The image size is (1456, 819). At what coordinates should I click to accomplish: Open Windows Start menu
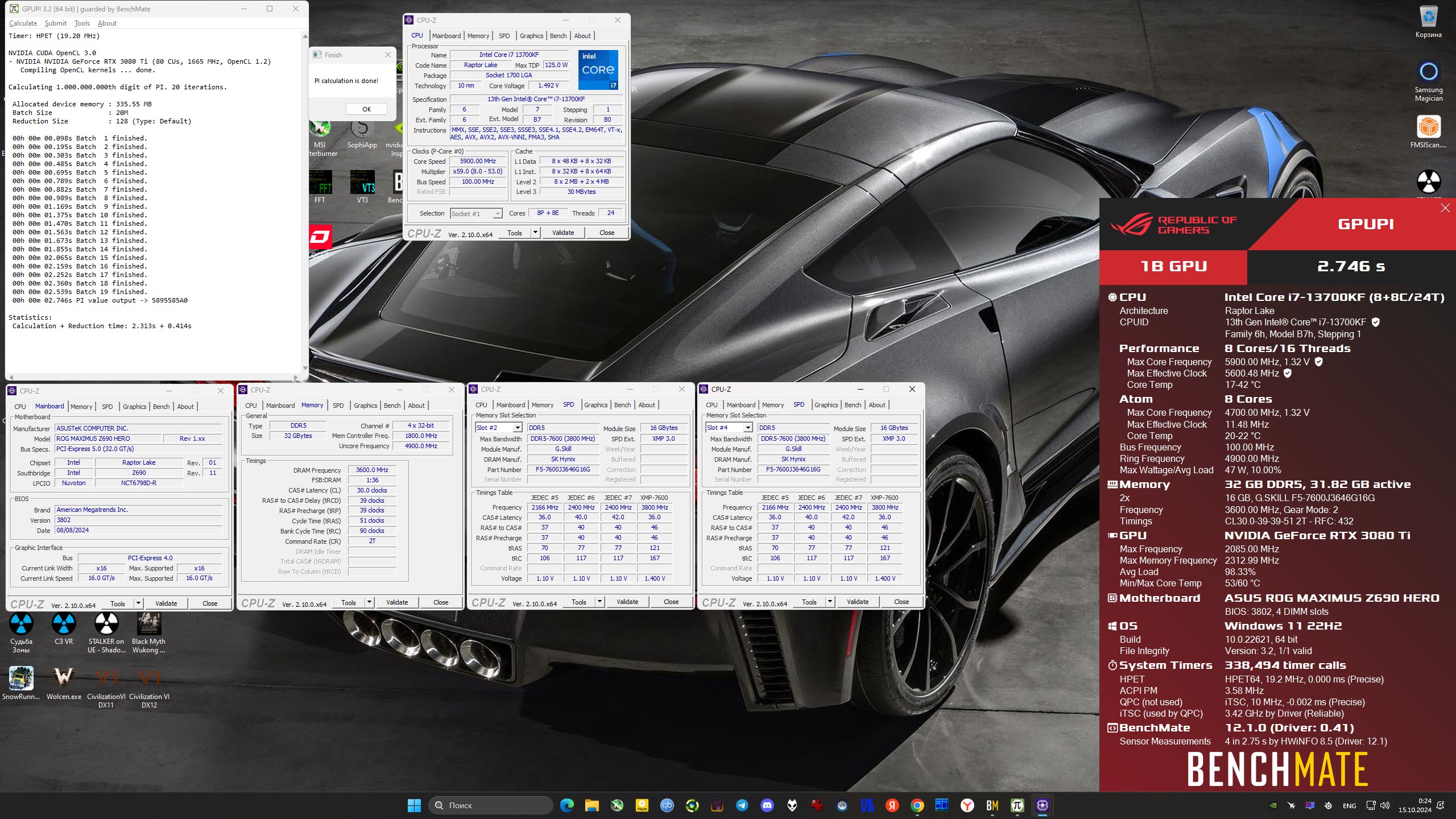414,805
